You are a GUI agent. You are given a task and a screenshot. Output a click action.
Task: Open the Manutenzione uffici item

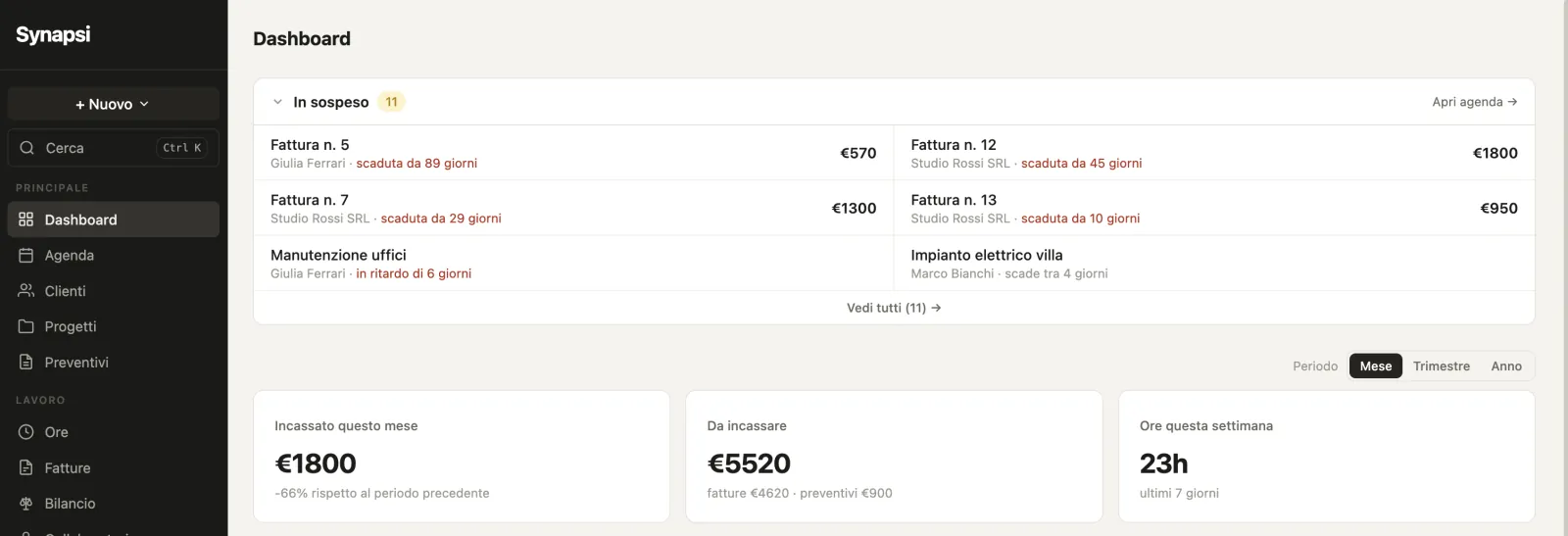tap(573, 263)
